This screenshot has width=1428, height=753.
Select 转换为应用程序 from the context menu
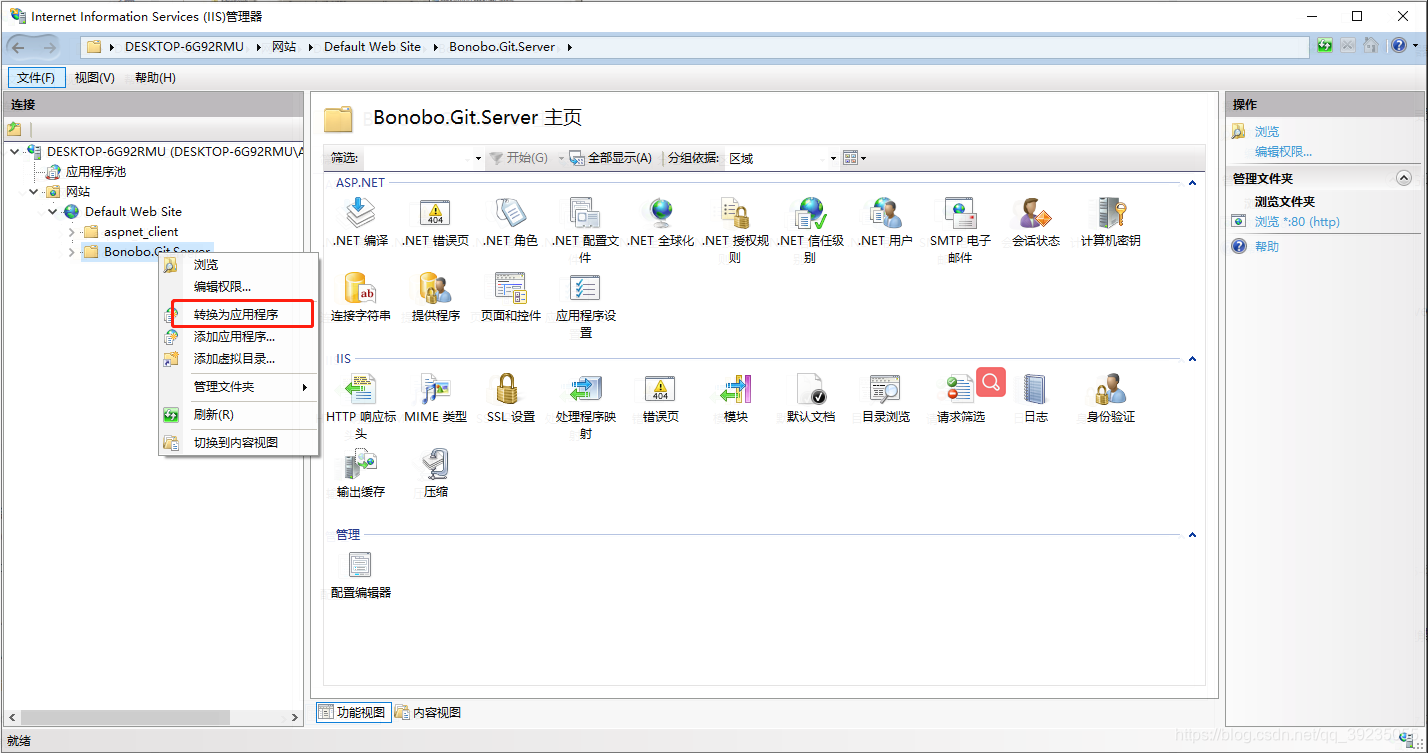[235, 313]
